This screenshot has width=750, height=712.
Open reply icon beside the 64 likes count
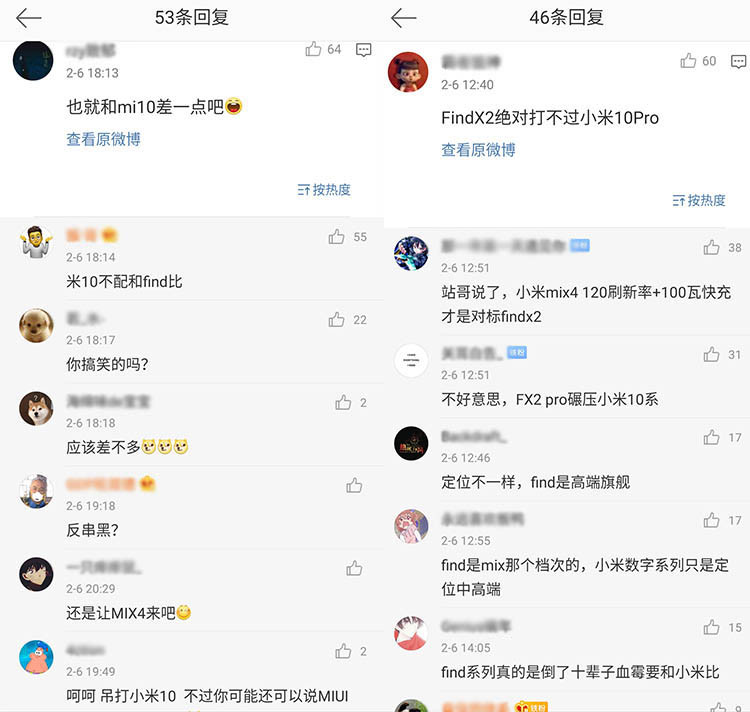click(x=364, y=49)
